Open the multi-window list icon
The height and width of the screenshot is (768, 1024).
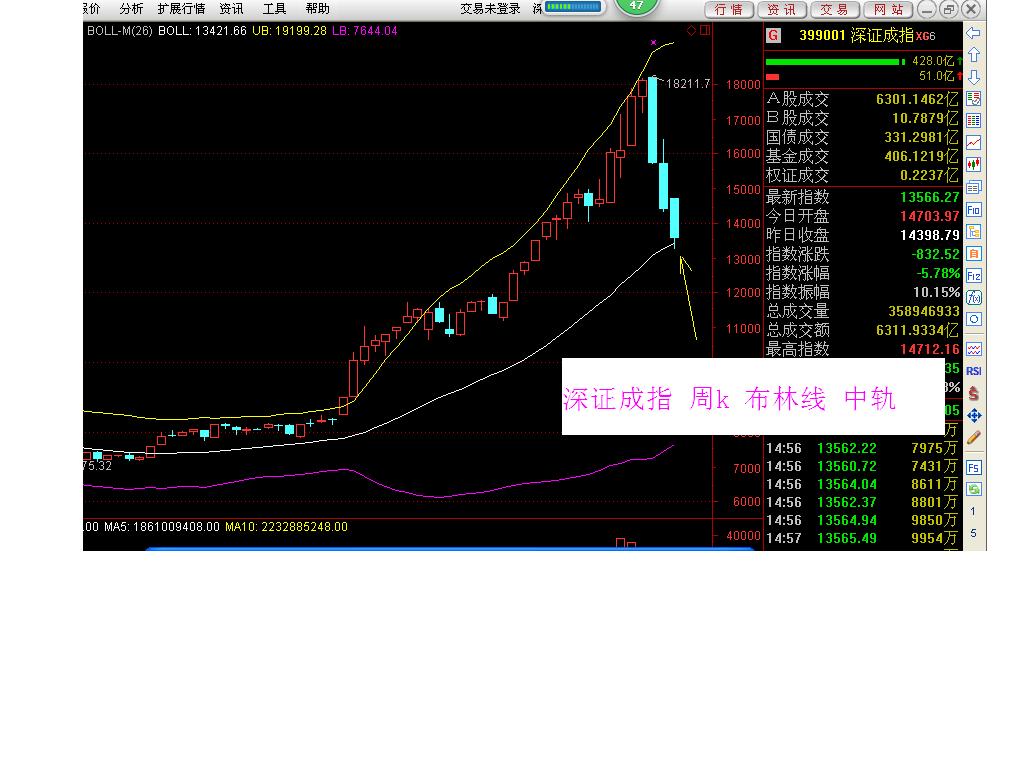[973, 187]
